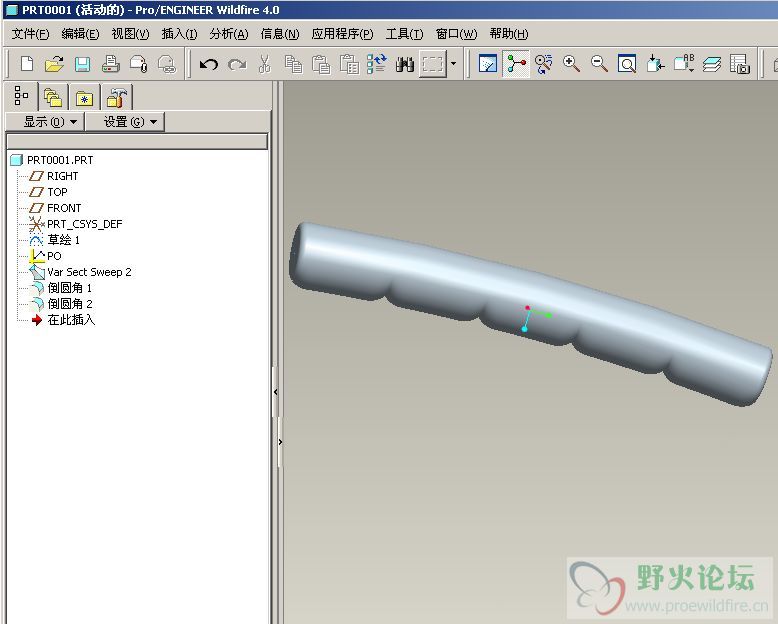Open the view manager icon
Image resolution: width=778 pixels, height=624 pixels.
(739, 63)
